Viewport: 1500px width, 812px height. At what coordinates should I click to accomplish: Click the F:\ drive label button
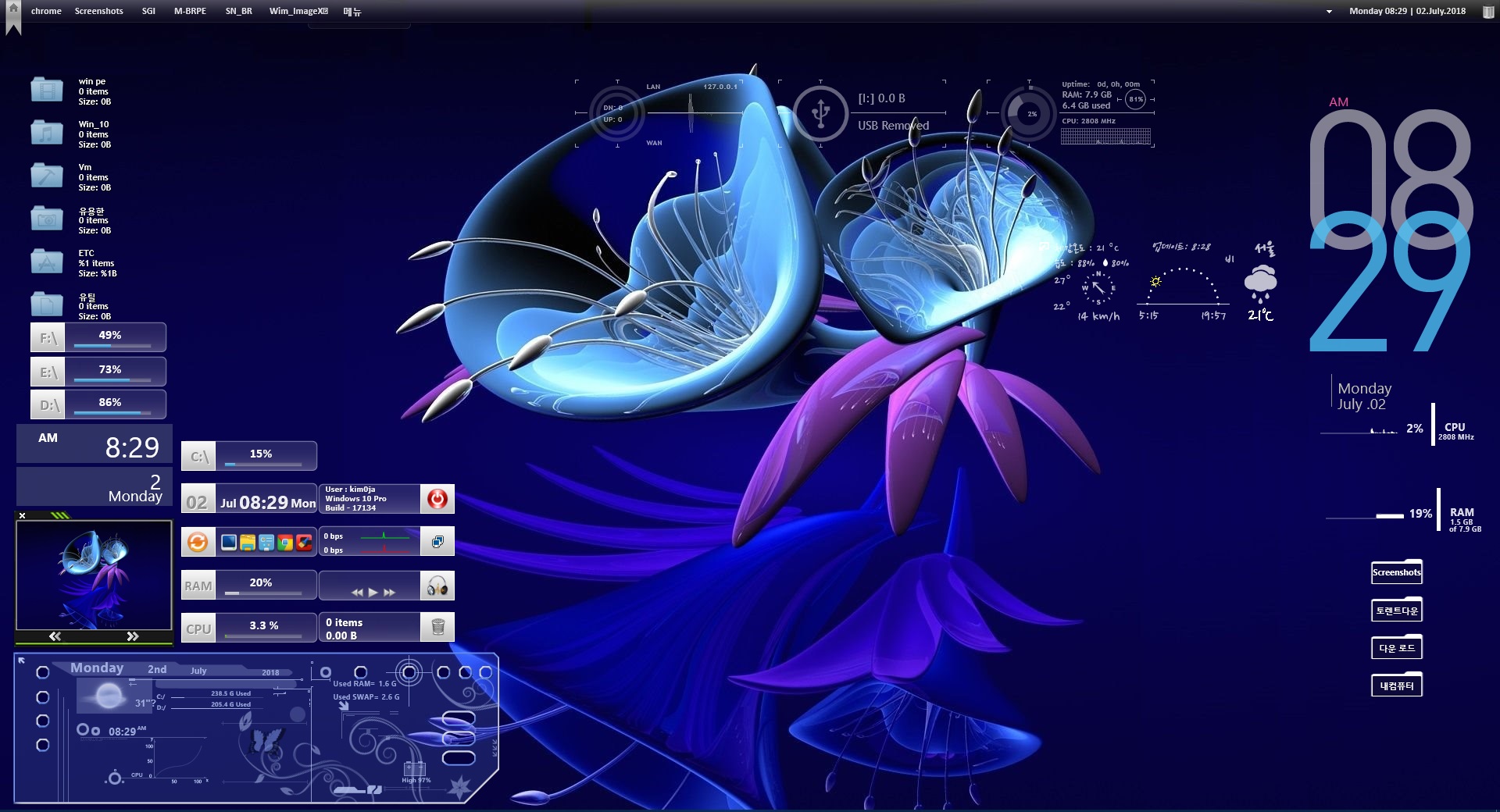tap(48, 338)
